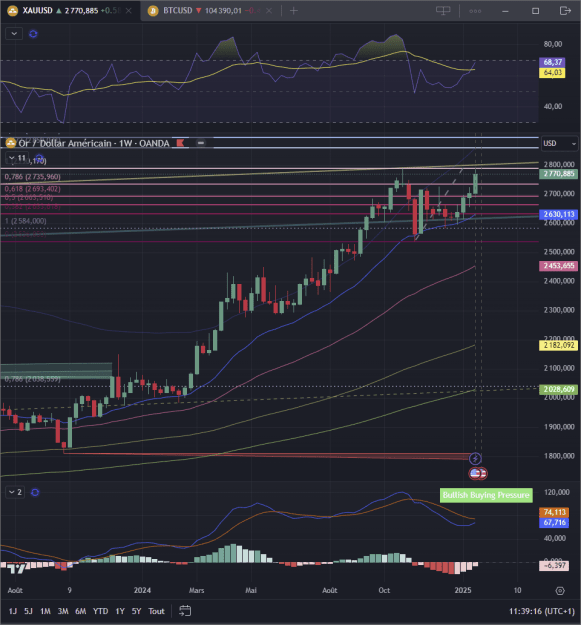Click the 2453,655 pink price label
Viewport: 581px width, 625px height.
coord(559,266)
